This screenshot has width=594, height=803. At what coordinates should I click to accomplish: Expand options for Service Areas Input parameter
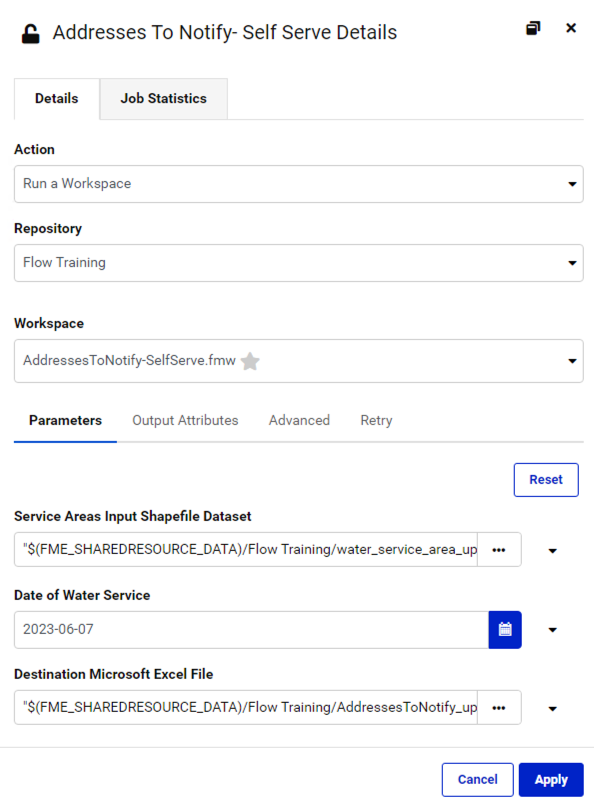click(552, 549)
